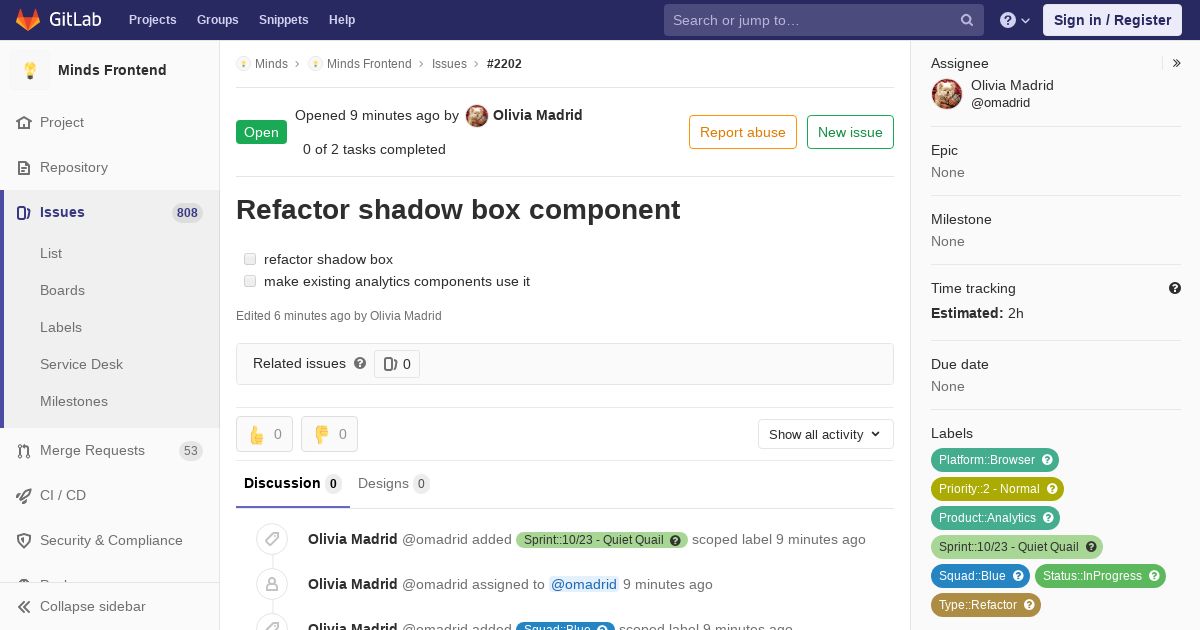Screen dimensions: 1200x630
Task: Click the related issues count badge showing 0
Action: (397, 364)
